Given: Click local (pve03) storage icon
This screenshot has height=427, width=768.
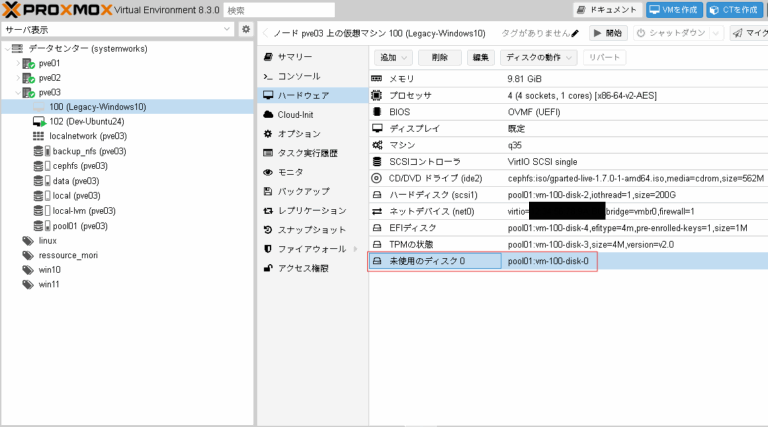Looking at the screenshot, I should [42, 196].
